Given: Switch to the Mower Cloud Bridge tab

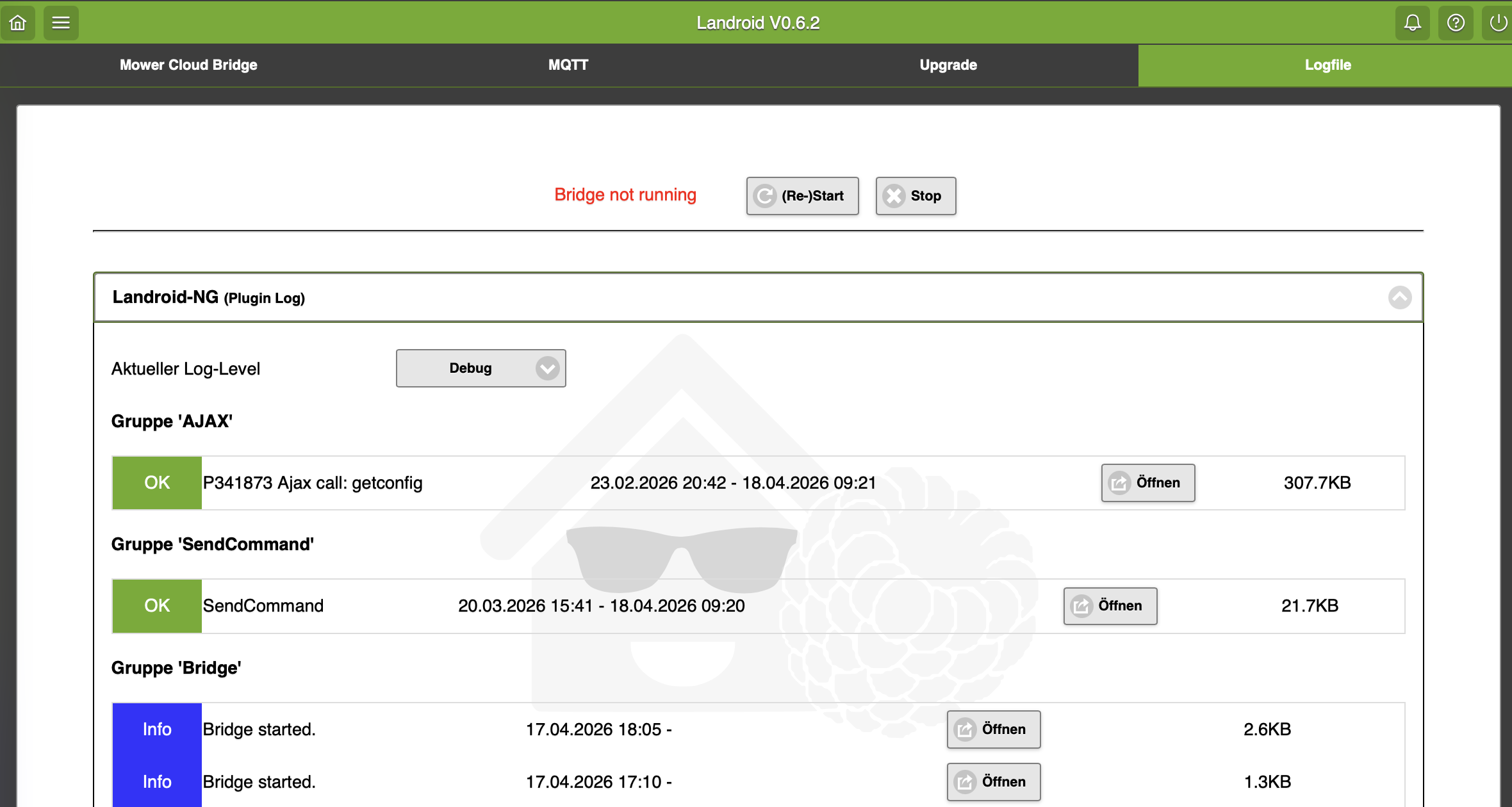Looking at the screenshot, I should [x=188, y=65].
